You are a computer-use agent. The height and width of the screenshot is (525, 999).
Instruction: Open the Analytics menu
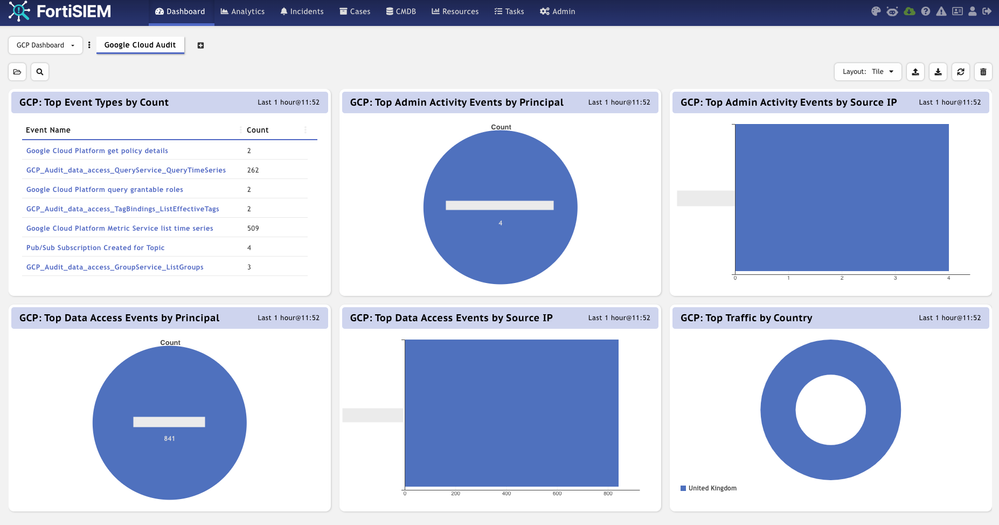click(243, 11)
